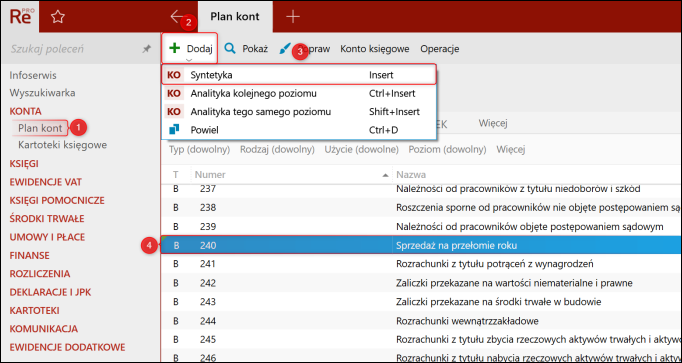Viewport: 682px width, 363px height.
Task: Click the Popraw brush icon
Action: [x=284, y=49]
